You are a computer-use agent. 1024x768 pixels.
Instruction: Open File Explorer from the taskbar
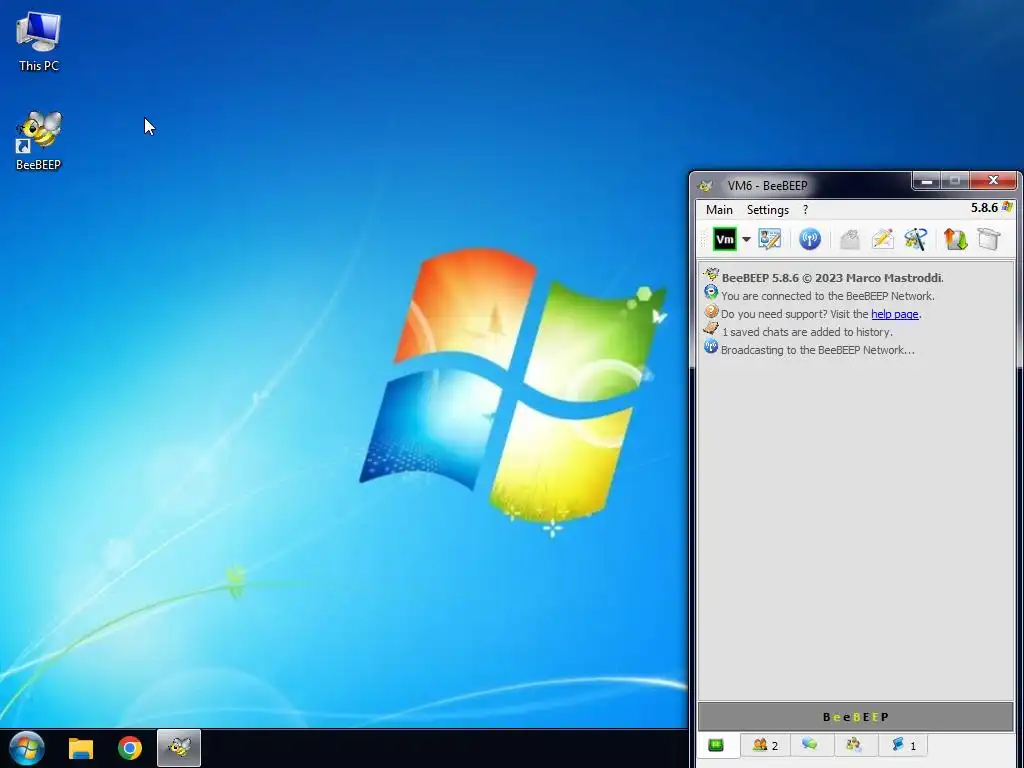(81, 748)
